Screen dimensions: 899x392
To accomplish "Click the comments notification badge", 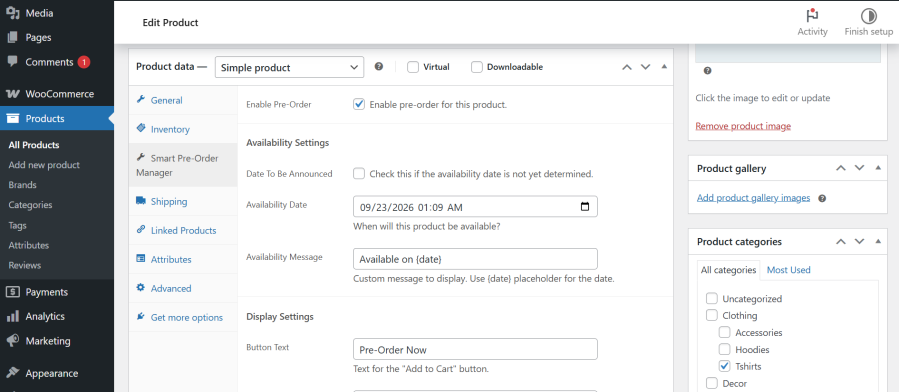I will pyautogui.click(x=84, y=62).
